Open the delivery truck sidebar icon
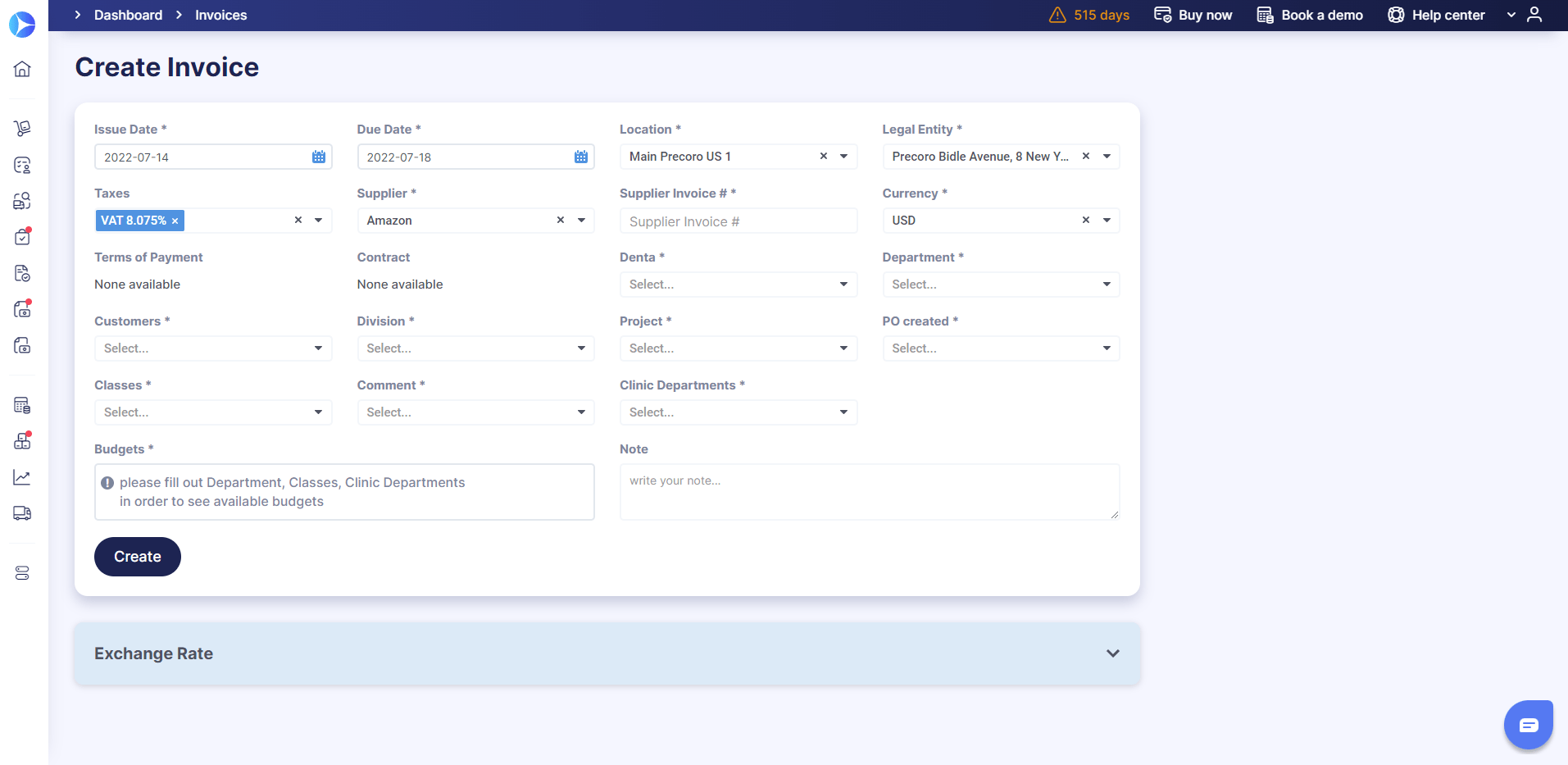The image size is (1568, 765). [22, 513]
